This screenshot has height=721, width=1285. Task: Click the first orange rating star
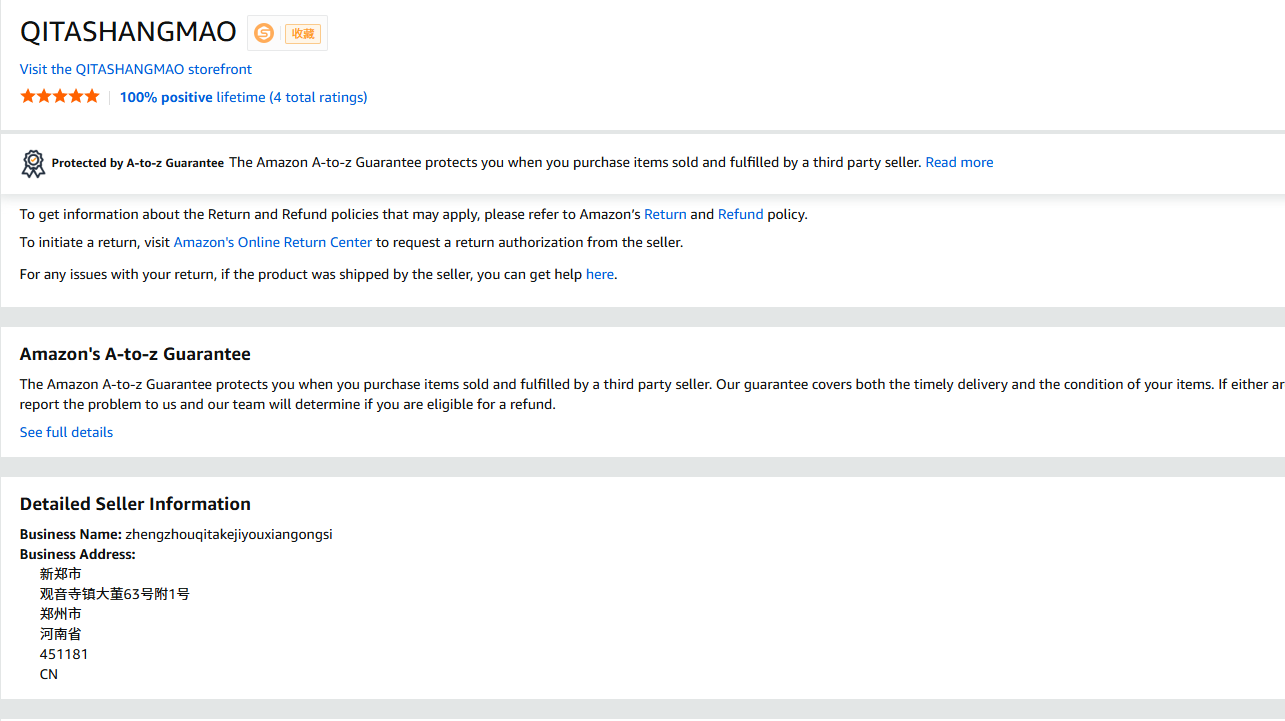(x=28, y=97)
